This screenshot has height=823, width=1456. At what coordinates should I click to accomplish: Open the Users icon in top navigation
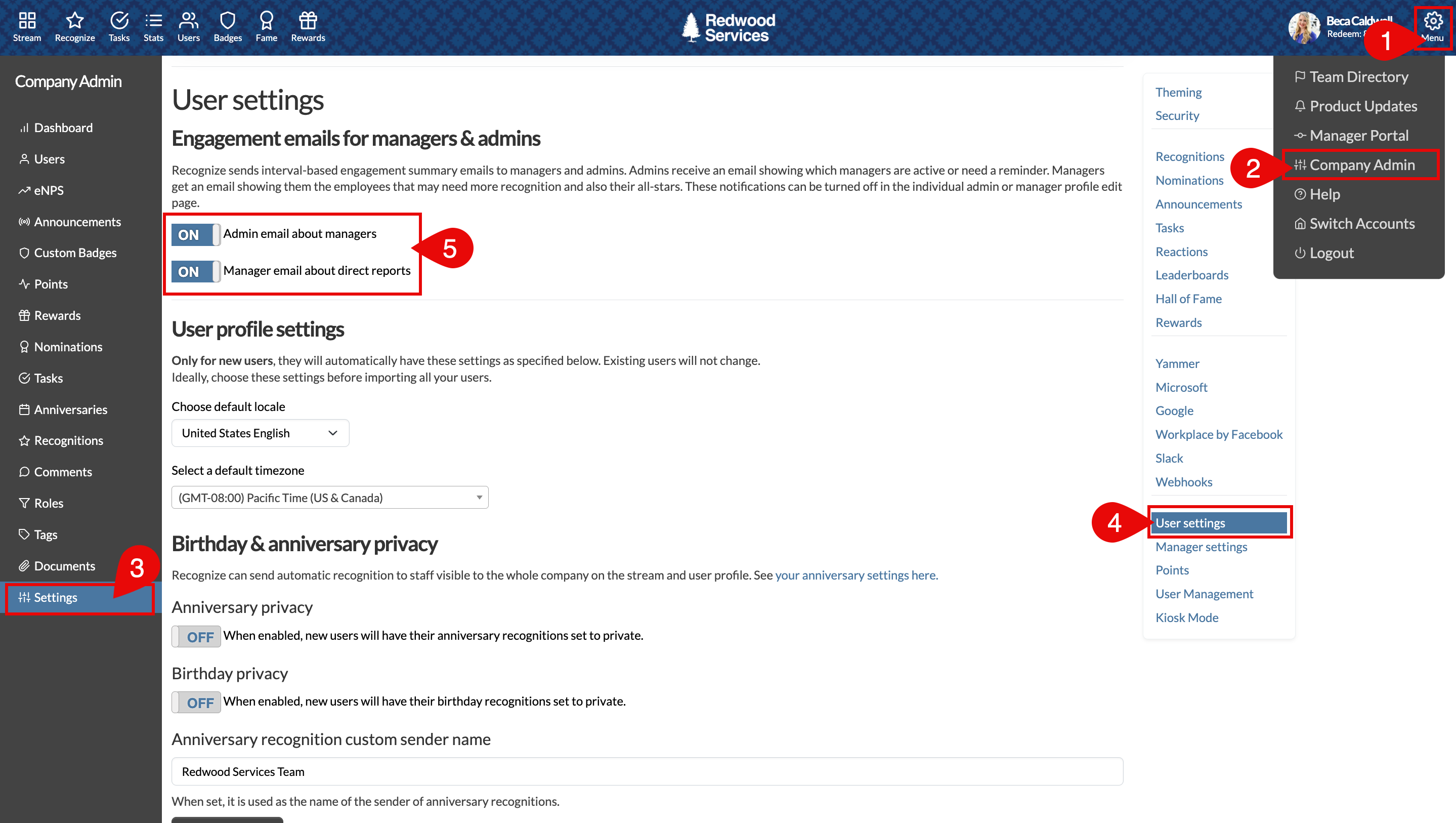click(x=188, y=27)
